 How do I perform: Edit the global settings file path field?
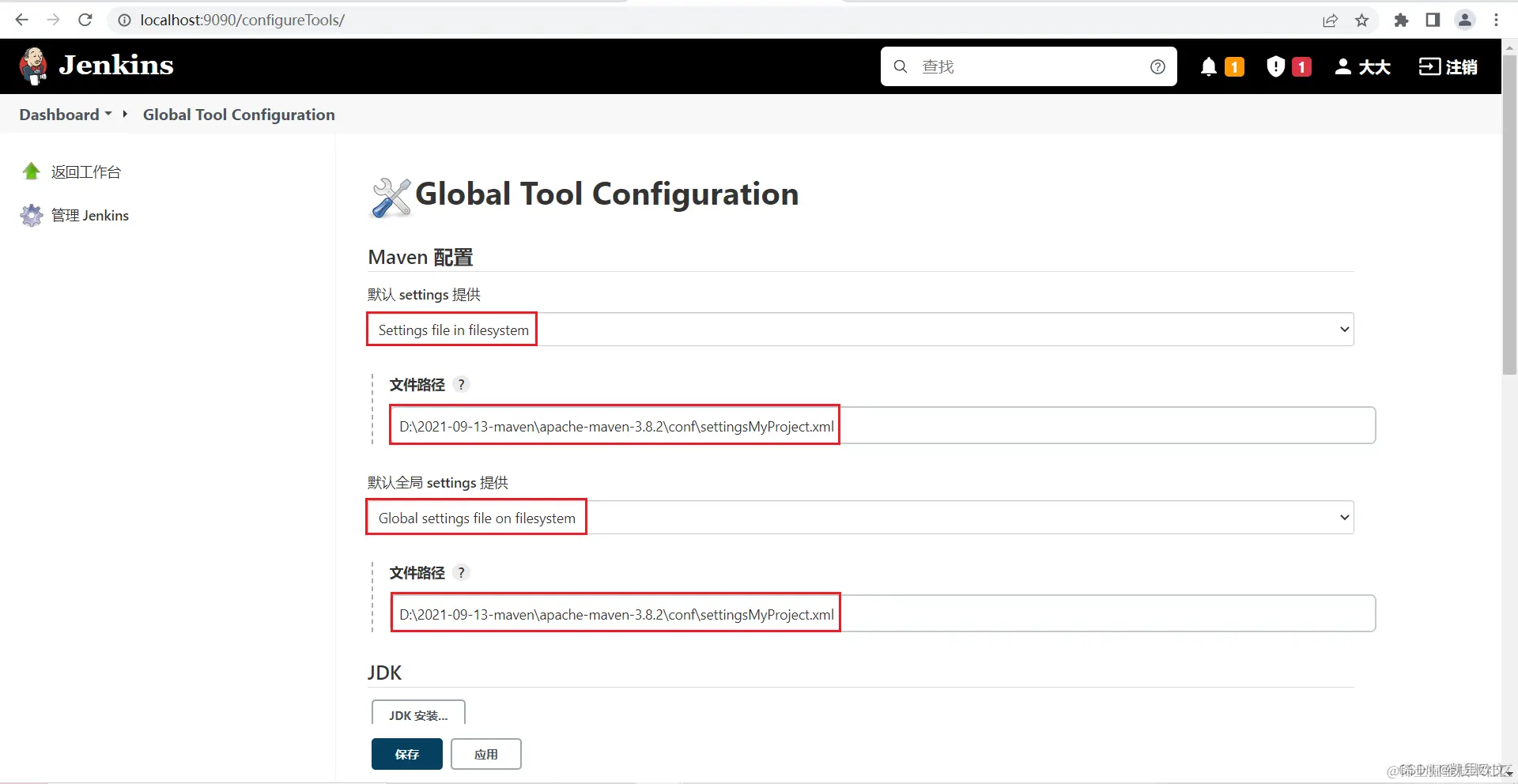(x=882, y=614)
